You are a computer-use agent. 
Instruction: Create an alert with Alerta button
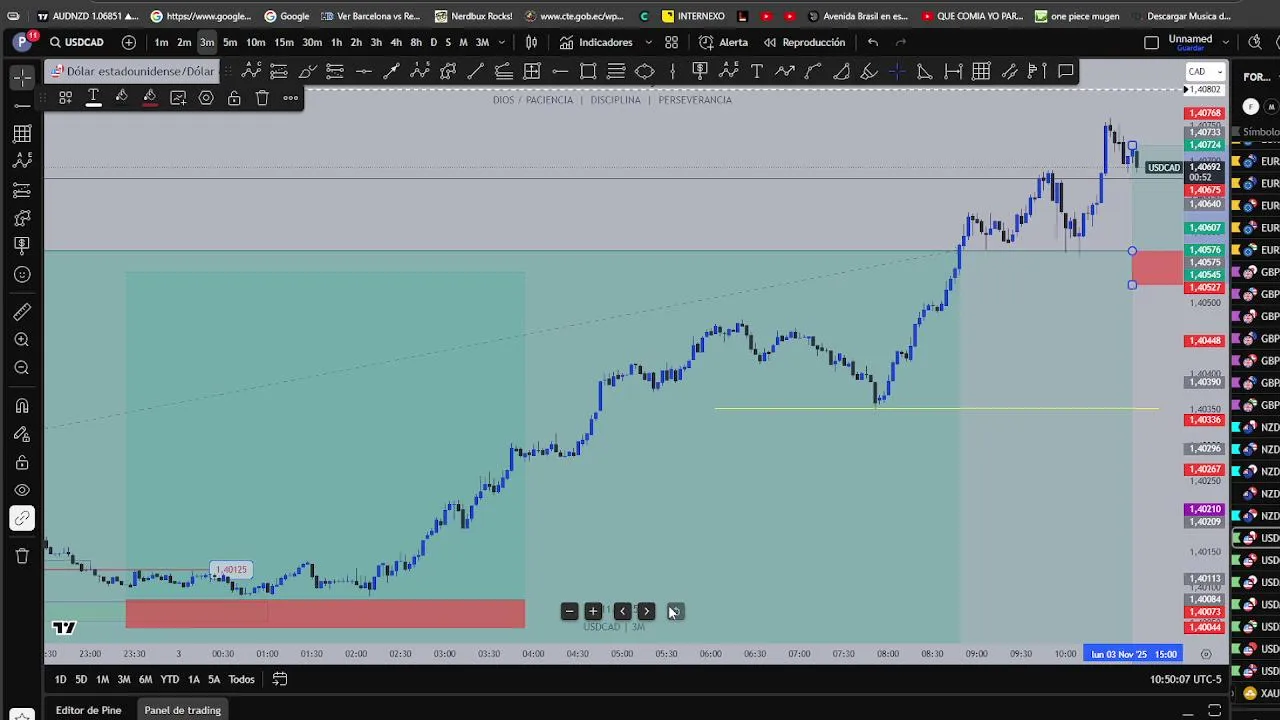[723, 42]
